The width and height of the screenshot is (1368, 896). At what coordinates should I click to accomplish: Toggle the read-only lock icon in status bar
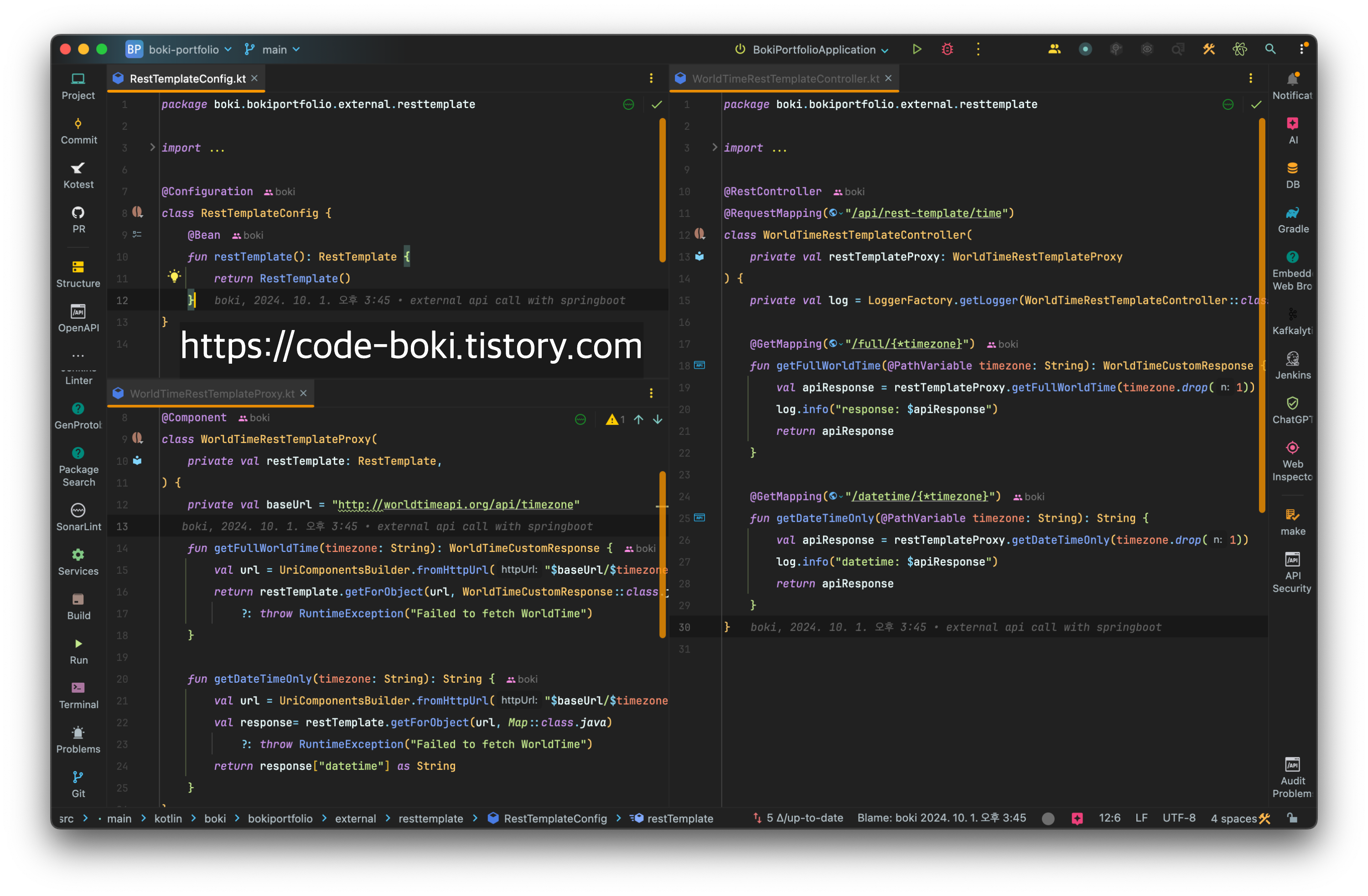click(1292, 818)
